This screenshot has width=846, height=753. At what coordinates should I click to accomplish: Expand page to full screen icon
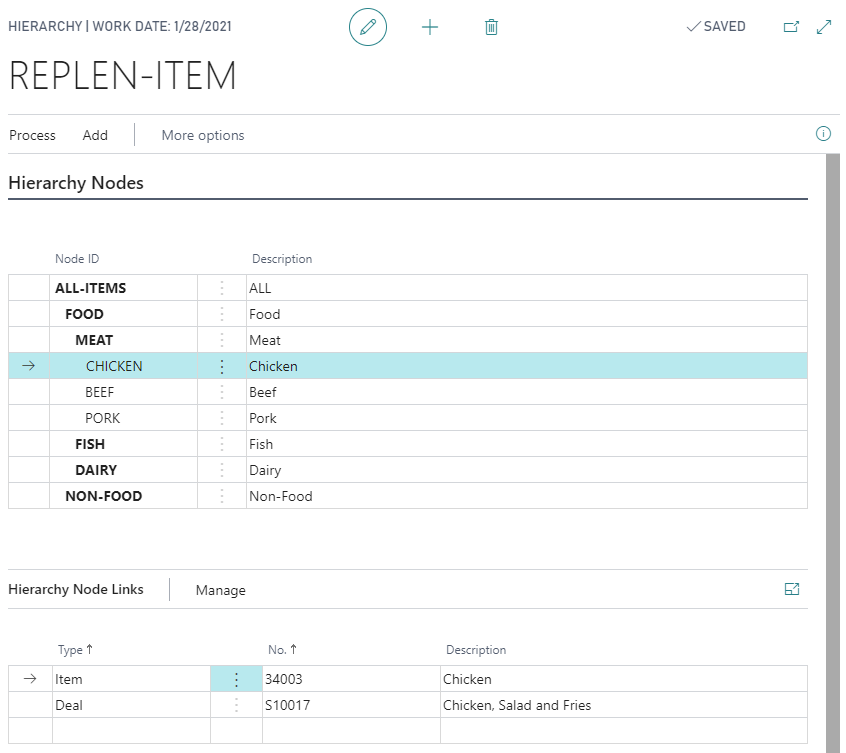tap(824, 27)
